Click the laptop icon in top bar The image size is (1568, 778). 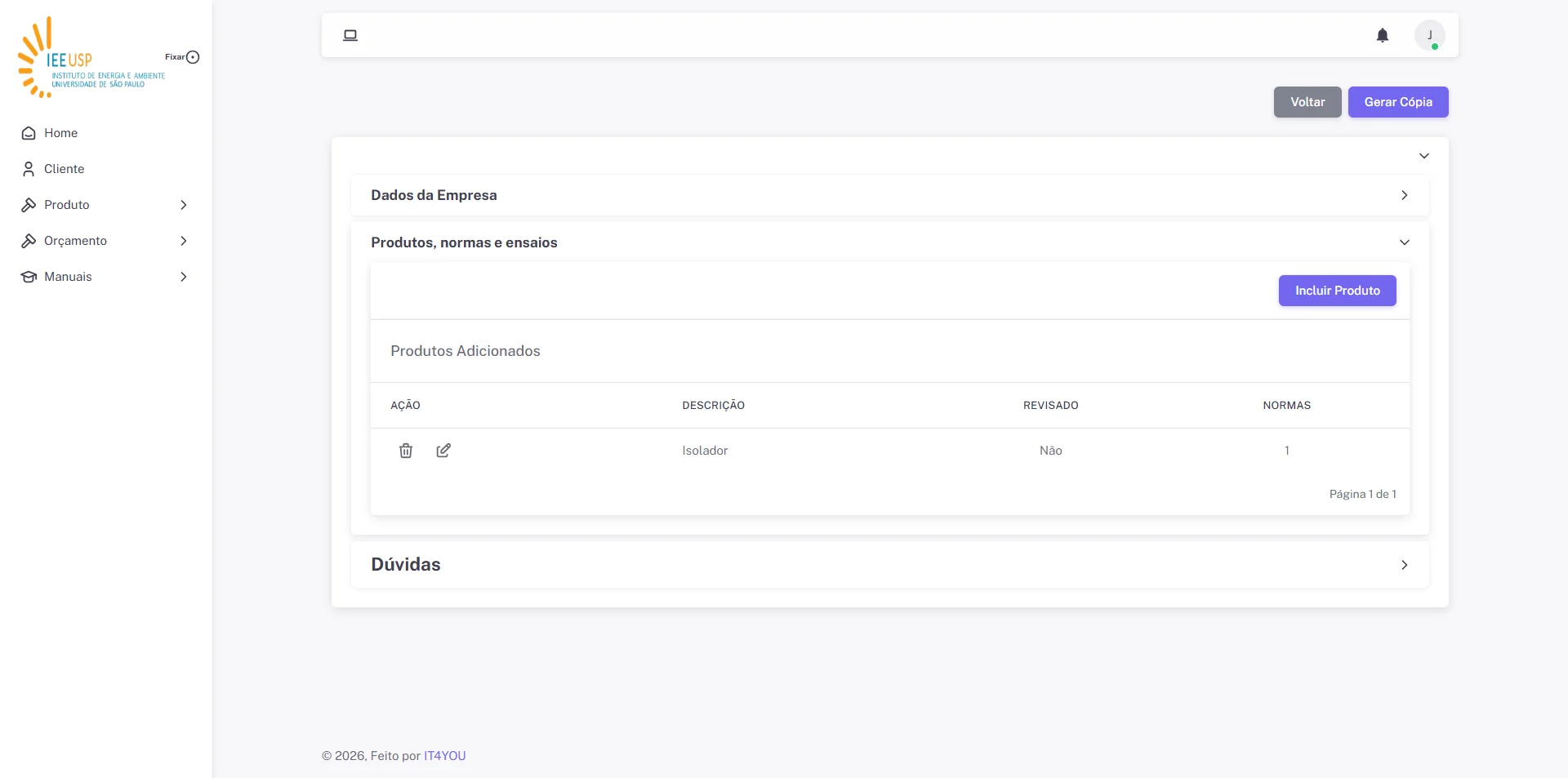click(350, 35)
